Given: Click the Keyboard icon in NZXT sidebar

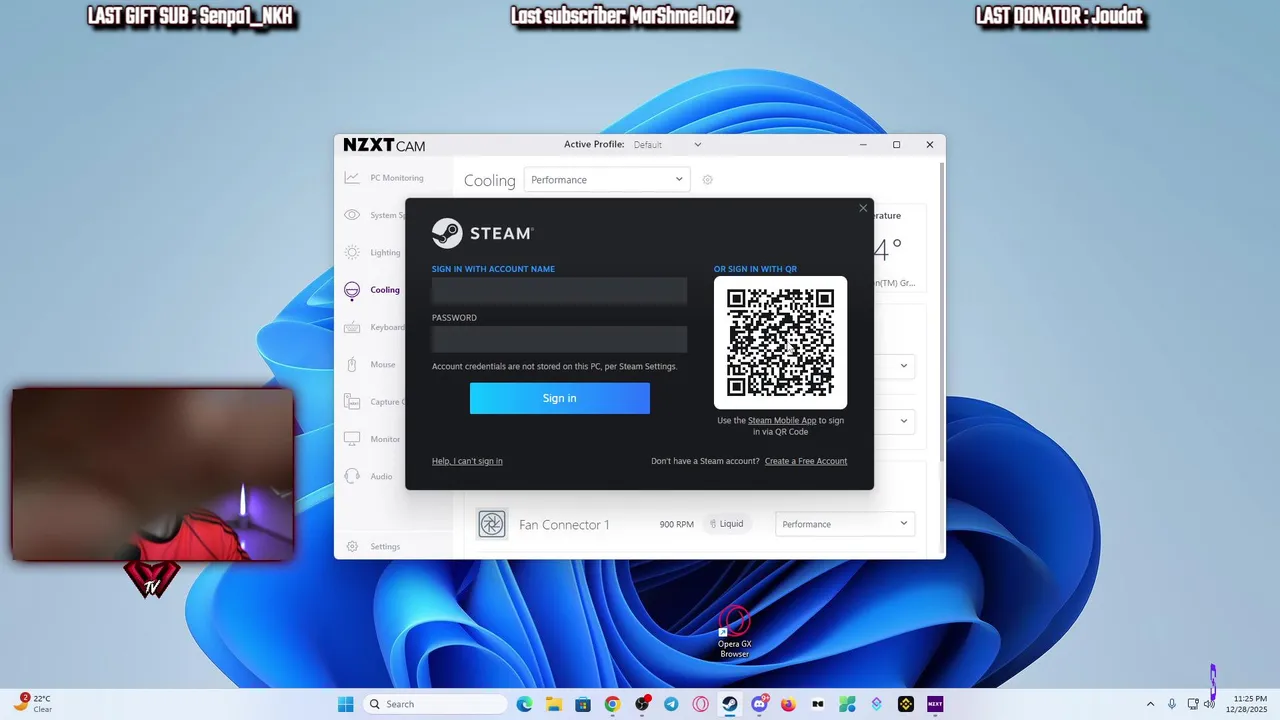Looking at the screenshot, I should tap(352, 327).
